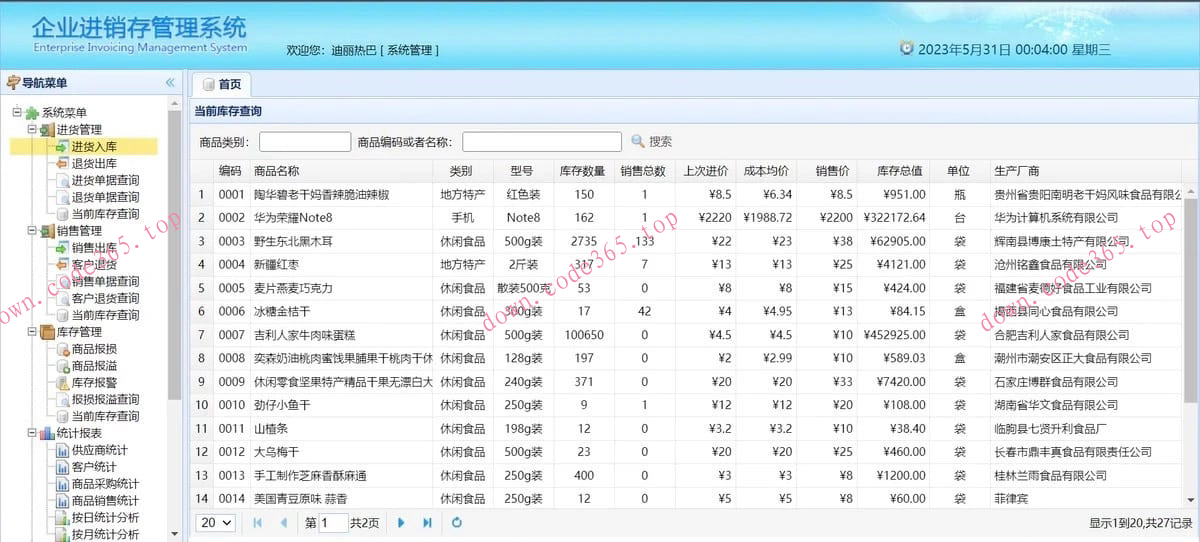Collapse the 导航菜单 sidebar with double-chevron

(170, 83)
